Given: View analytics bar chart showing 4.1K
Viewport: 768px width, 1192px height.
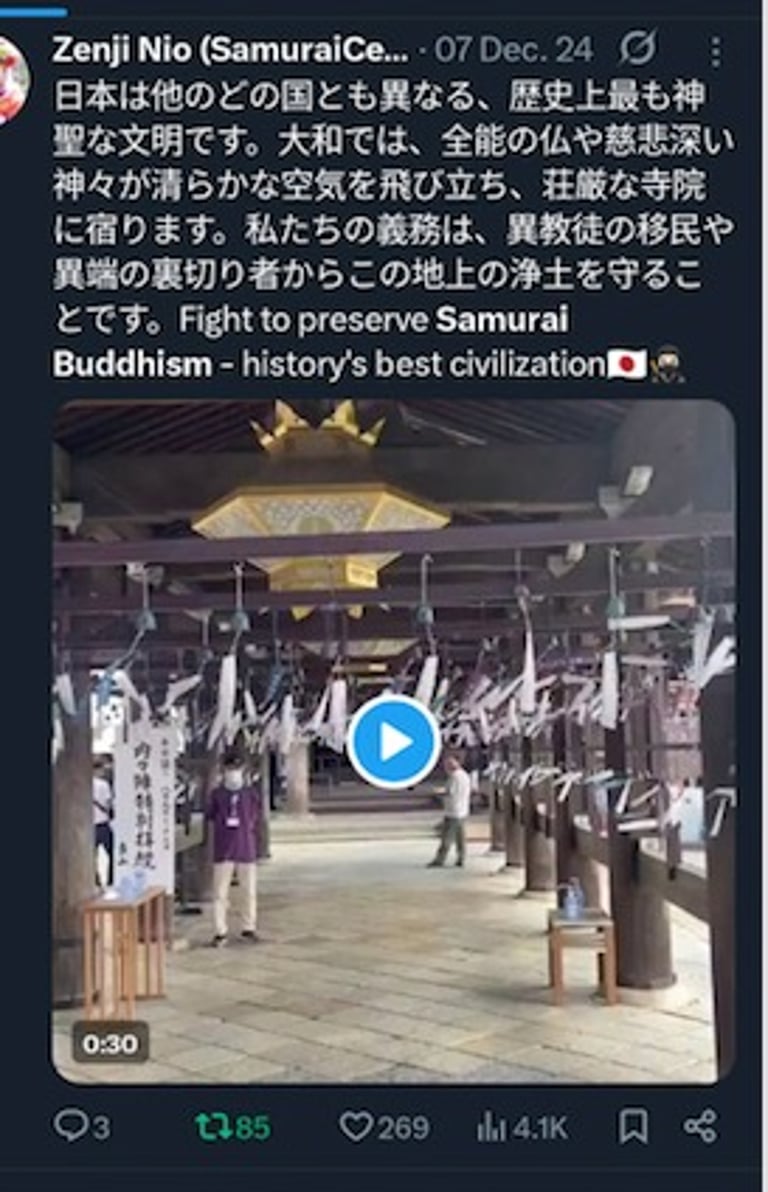Looking at the screenshot, I should click(x=522, y=1127).
